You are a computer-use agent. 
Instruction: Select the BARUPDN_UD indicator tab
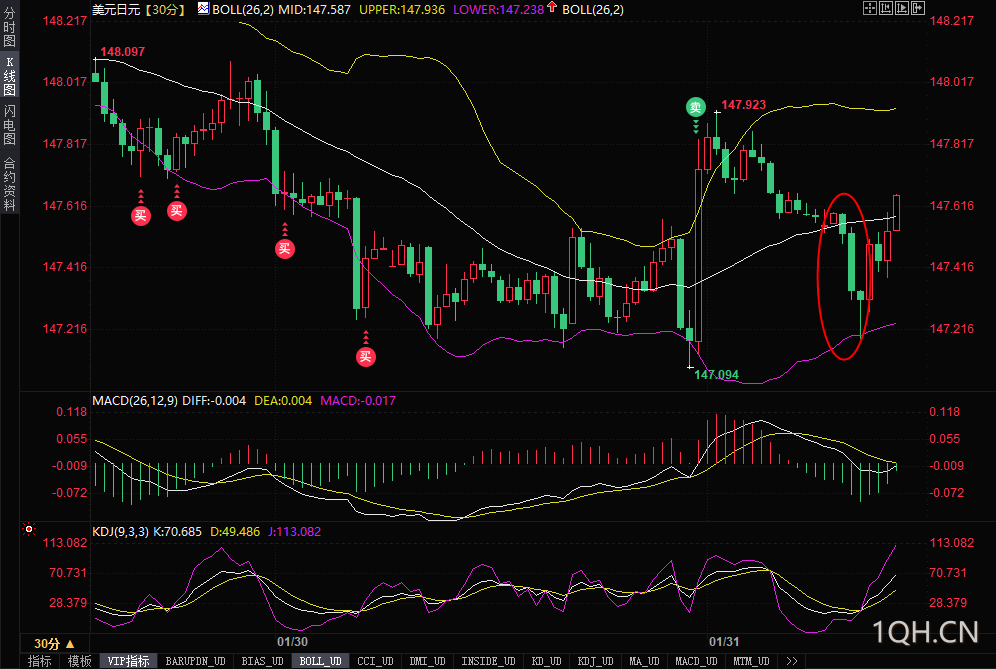[195, 661]
